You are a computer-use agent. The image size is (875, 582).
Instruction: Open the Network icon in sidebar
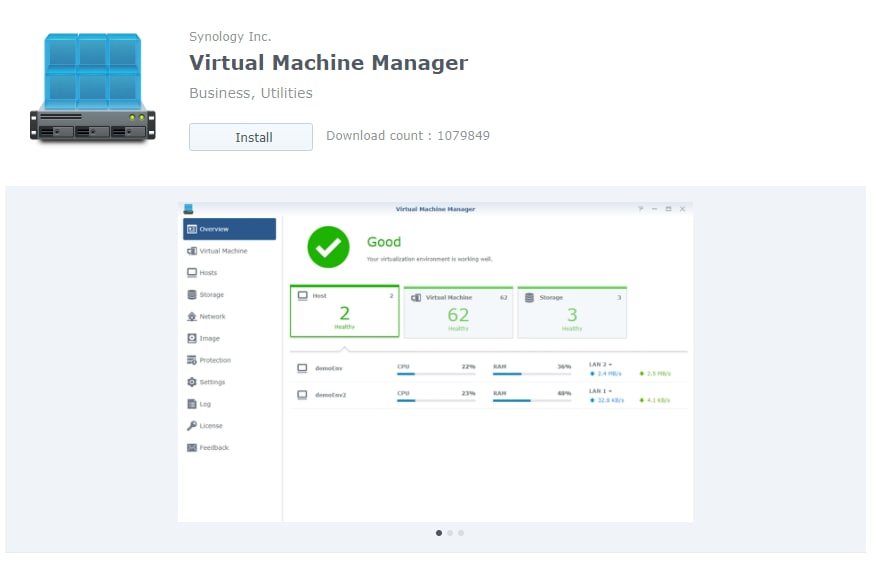pyautogui.click(x=192, y=316)
